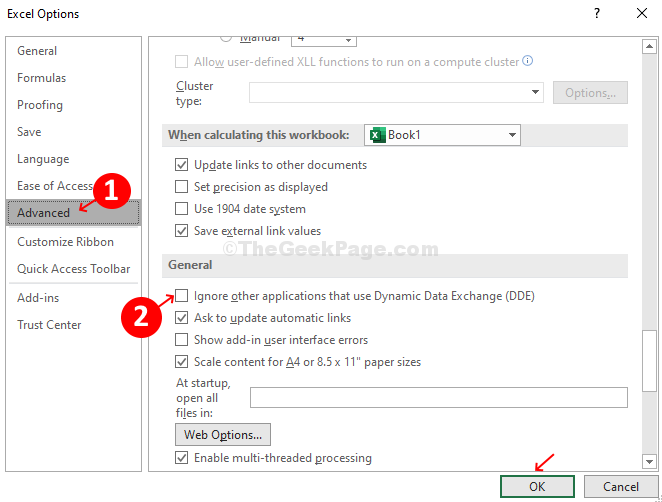The height and width of the screenshot is (502, 662).
Task: Click the At startup open all files field
Action: (439, 398)
